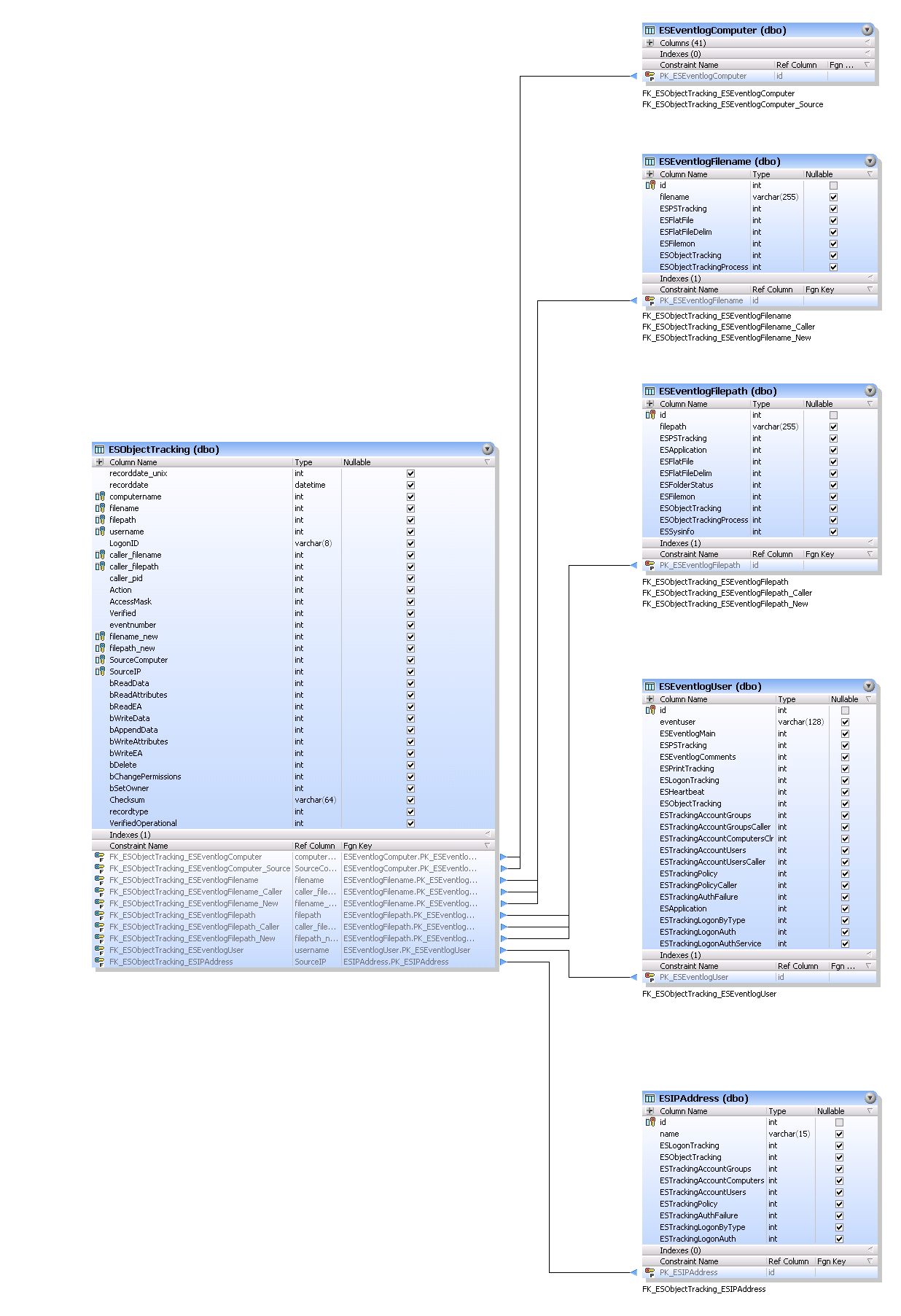
Task: Click the ESIPAddress table icon in title
Action: click(x=650, y=1099)
